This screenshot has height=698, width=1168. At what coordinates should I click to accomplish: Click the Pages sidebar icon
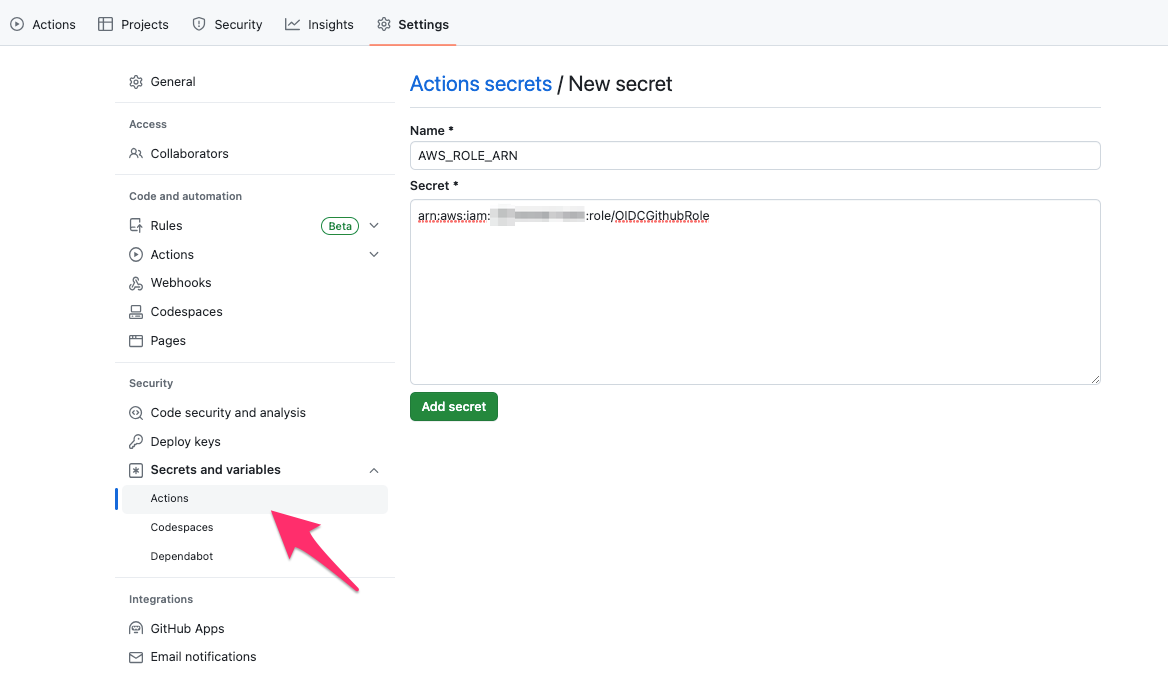135,341
